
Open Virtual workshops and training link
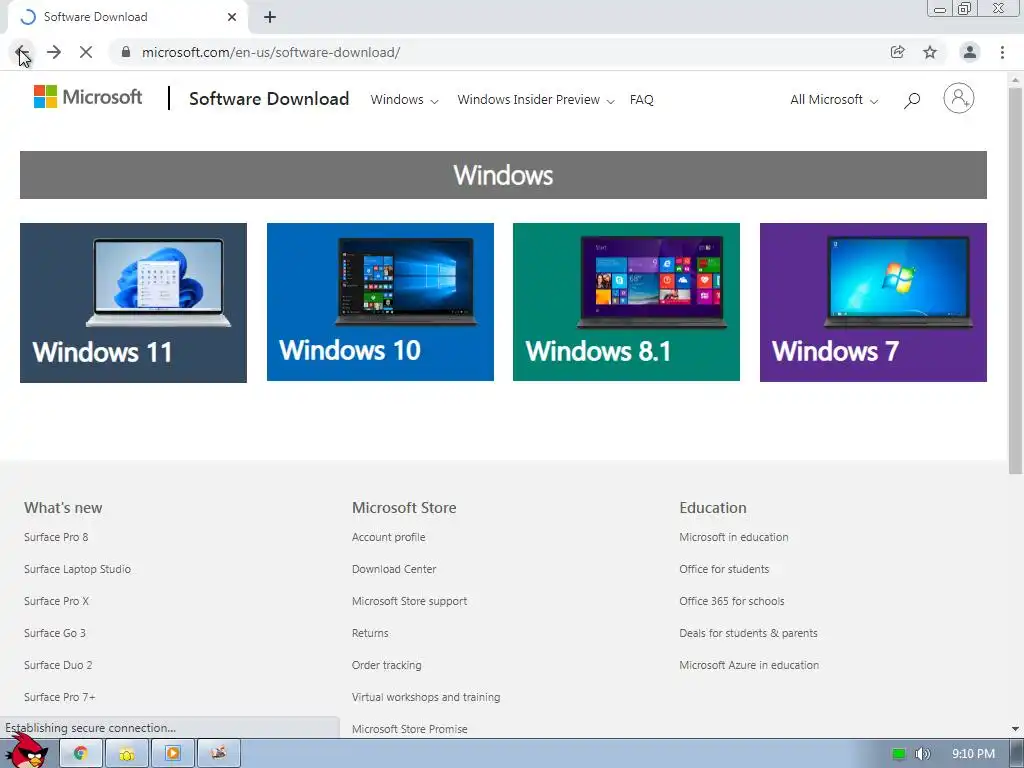[x=426, y=697]
